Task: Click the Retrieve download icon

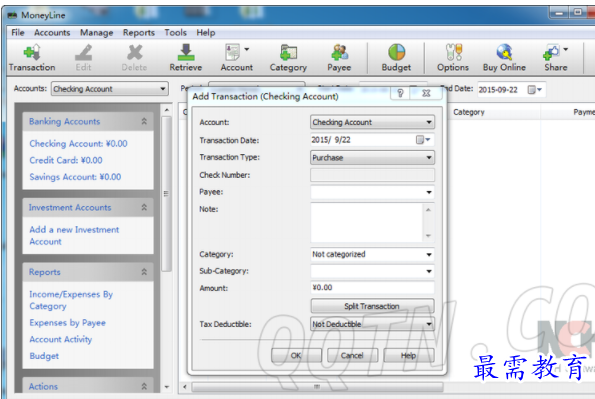Action: [x=186, y=53]
